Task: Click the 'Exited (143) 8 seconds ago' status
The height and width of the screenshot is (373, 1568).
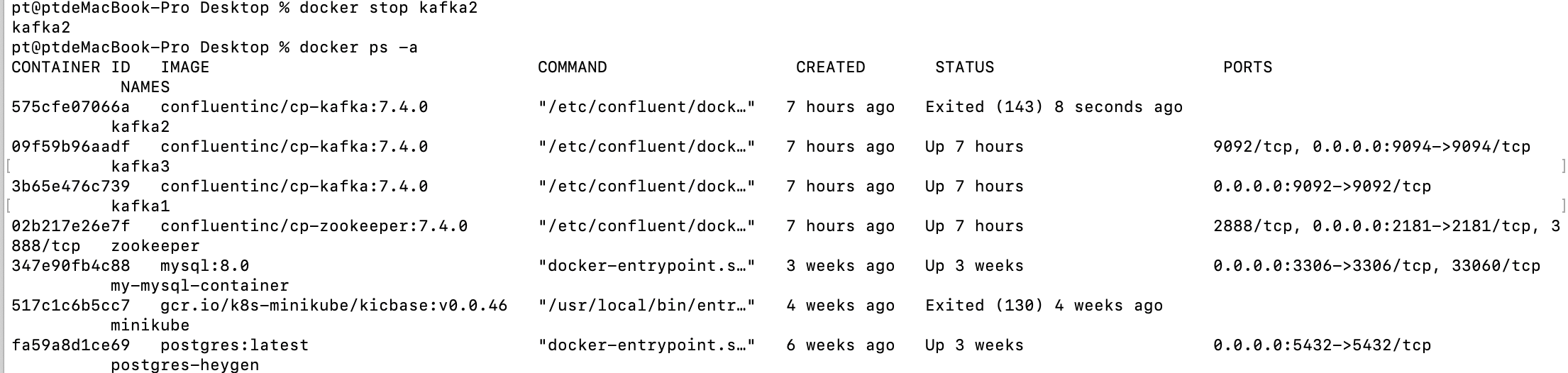Action: (1054, 107)
